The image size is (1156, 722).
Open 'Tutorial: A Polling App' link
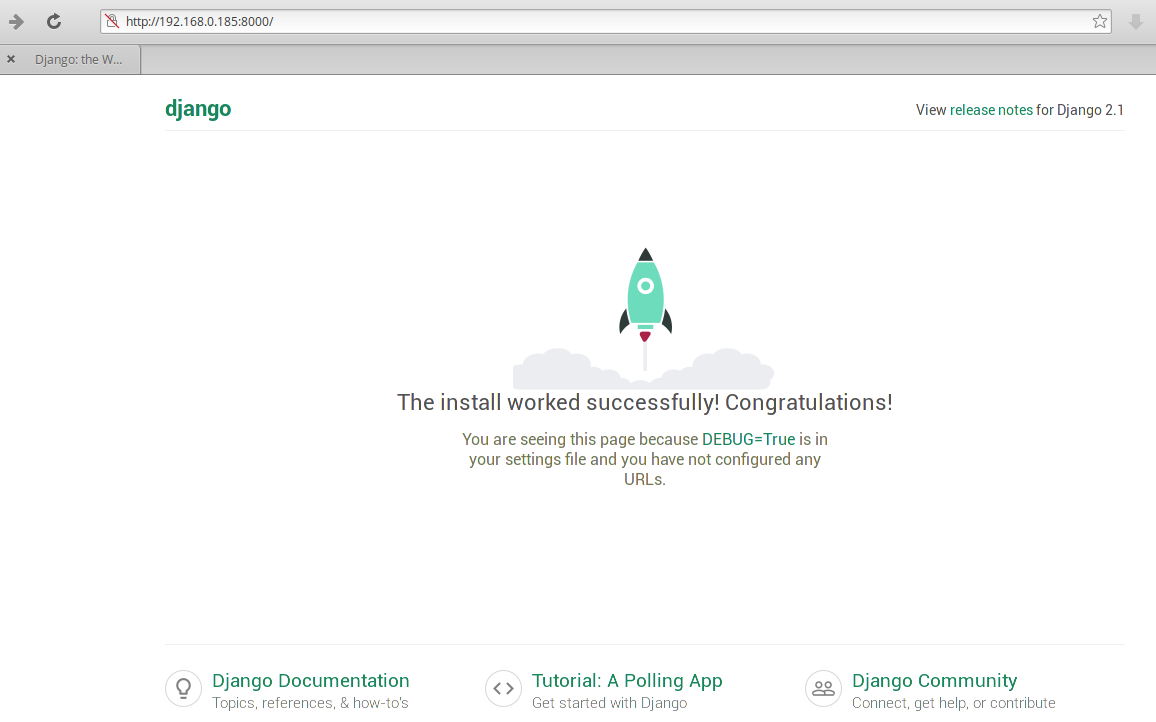pos(627,681)
